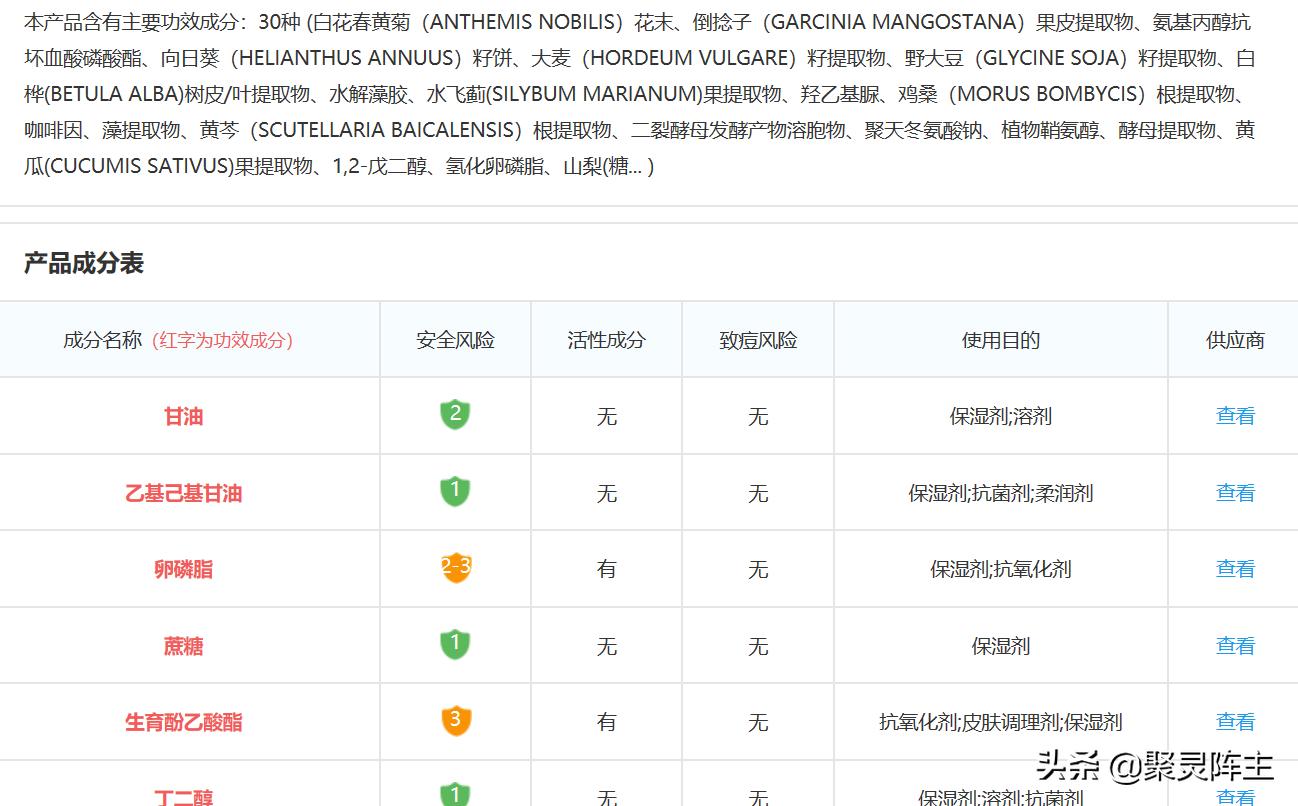This screenshot has height=806, width=1298.
Task: Click the 使用目的 column header
Action: [x=1000, y=339]
